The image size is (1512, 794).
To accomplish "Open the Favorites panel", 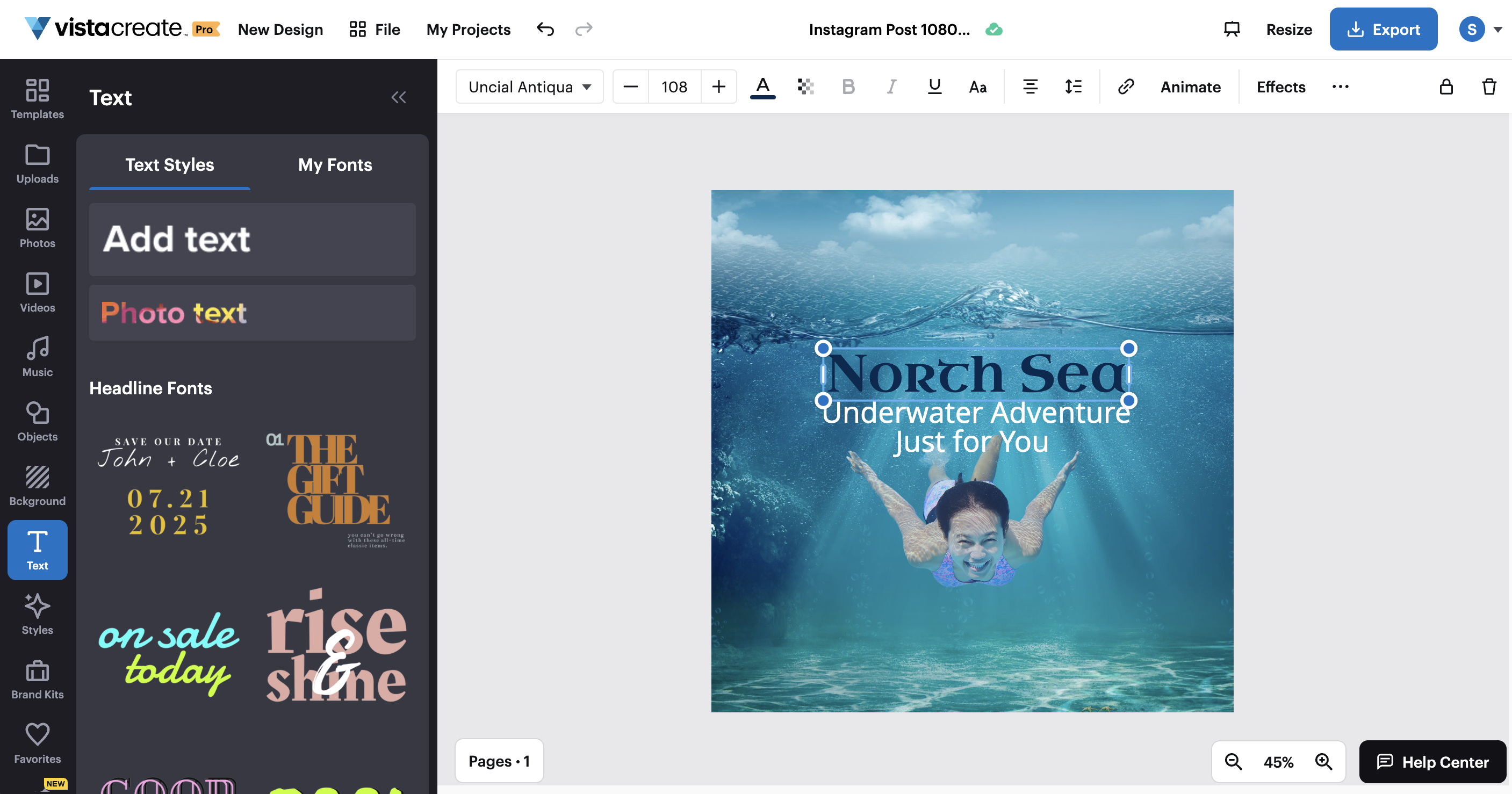I will (x=38, y=744).
